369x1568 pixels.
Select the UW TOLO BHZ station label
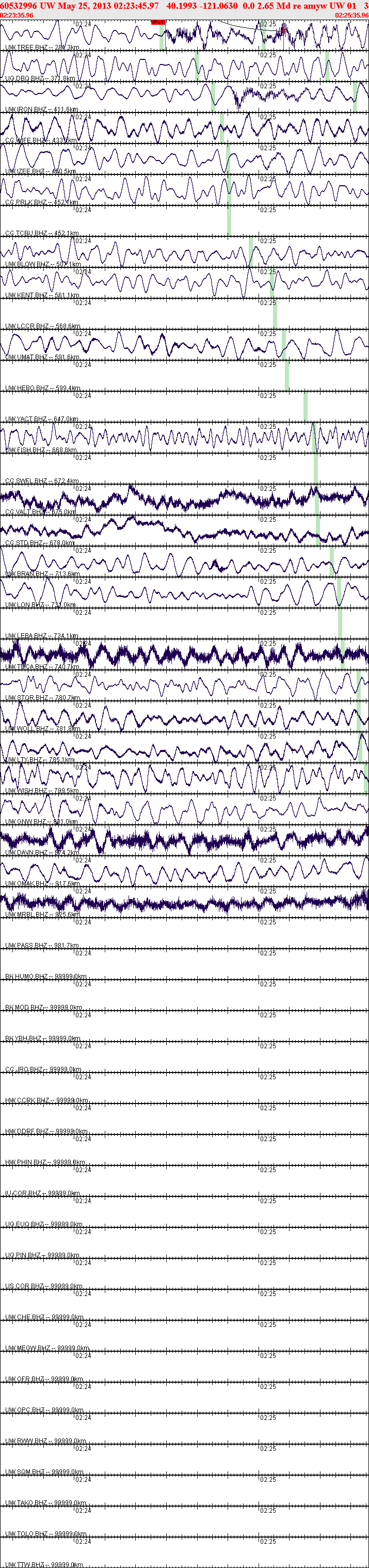[46, 1534]
